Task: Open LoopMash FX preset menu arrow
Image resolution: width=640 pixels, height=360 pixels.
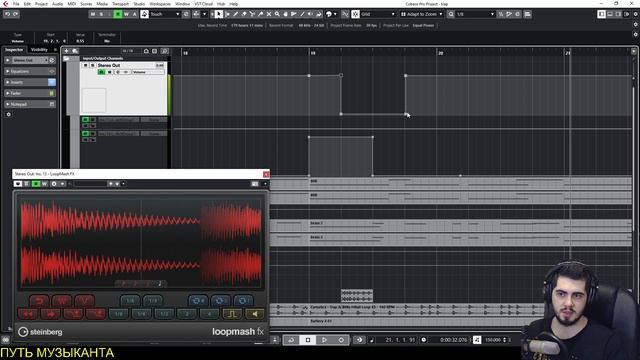Action: click(123, 184)
